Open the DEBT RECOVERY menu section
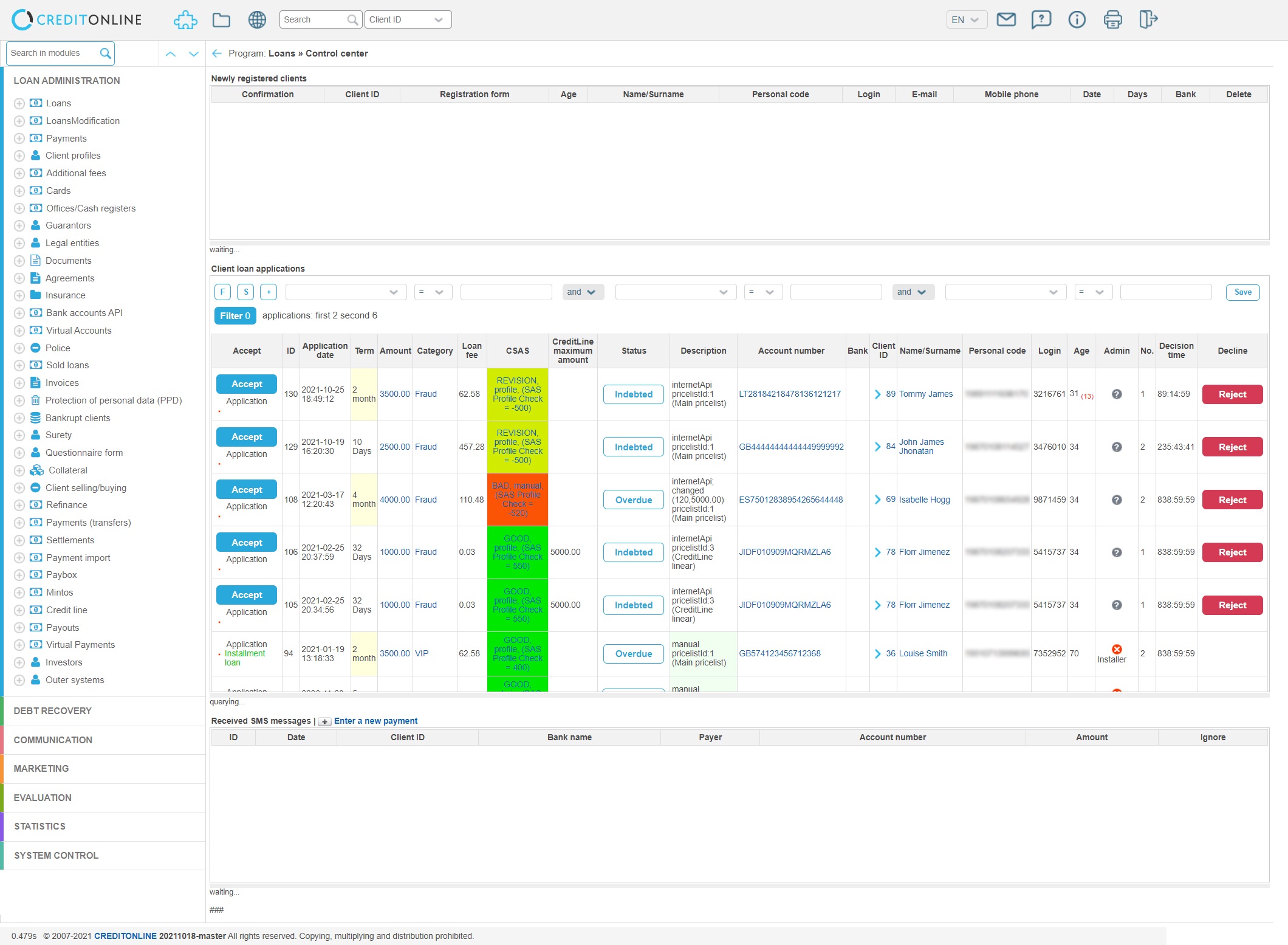The width and height of the screenshot is (1288, 945). pyautogui.click(x=53, y=710)
